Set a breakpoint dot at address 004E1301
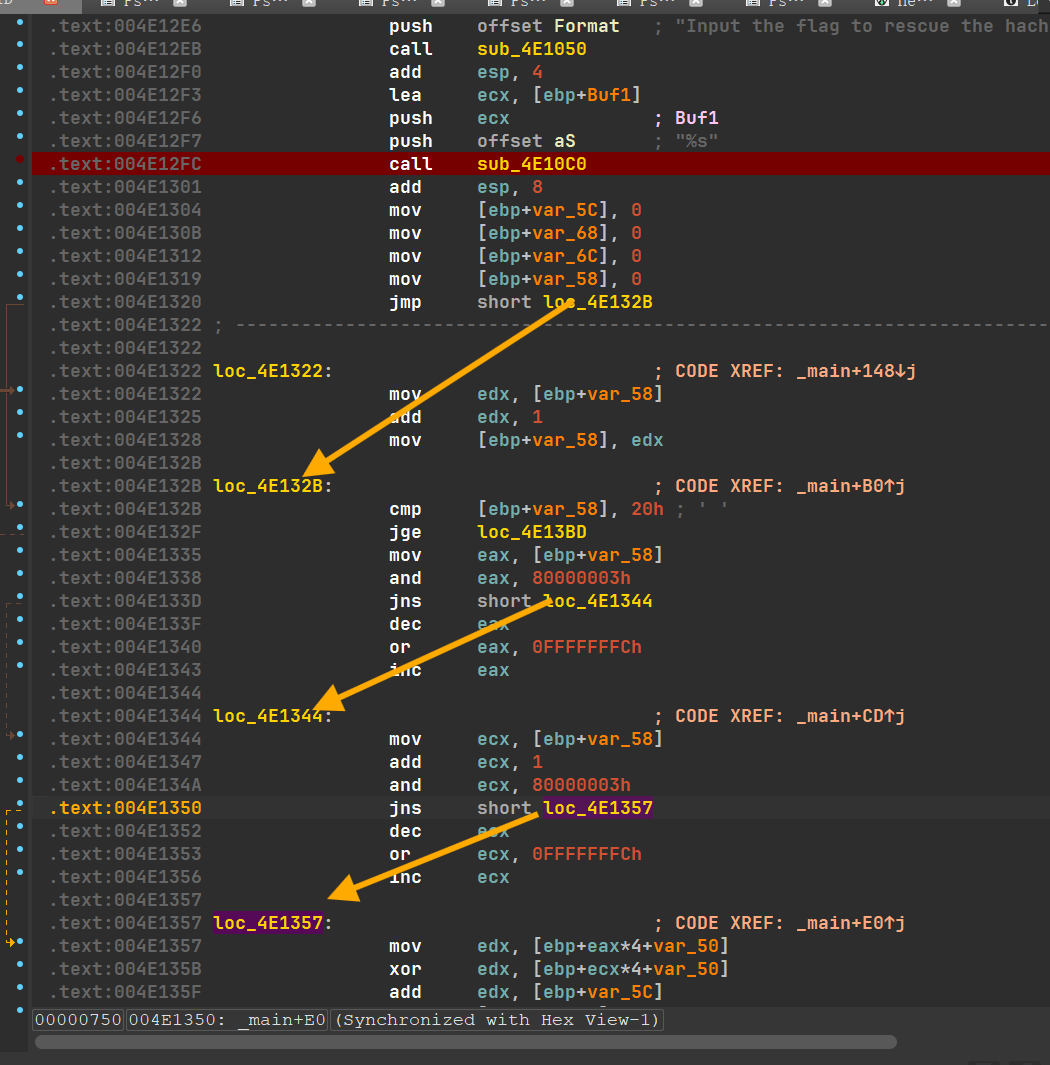This screenshot has width=1050, height=1065. [21, 187]
